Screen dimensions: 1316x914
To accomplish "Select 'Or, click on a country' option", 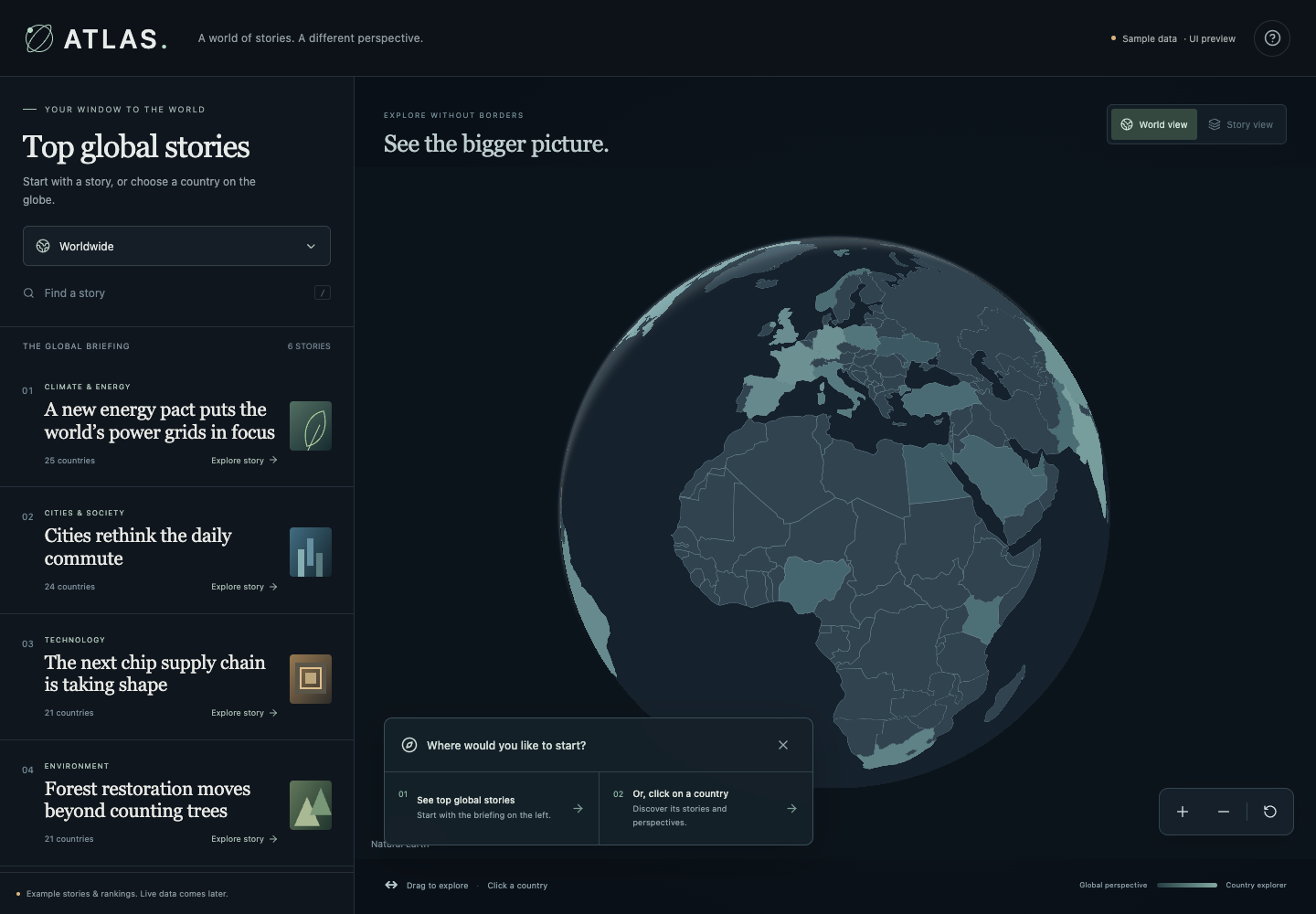I will point(706,808).
